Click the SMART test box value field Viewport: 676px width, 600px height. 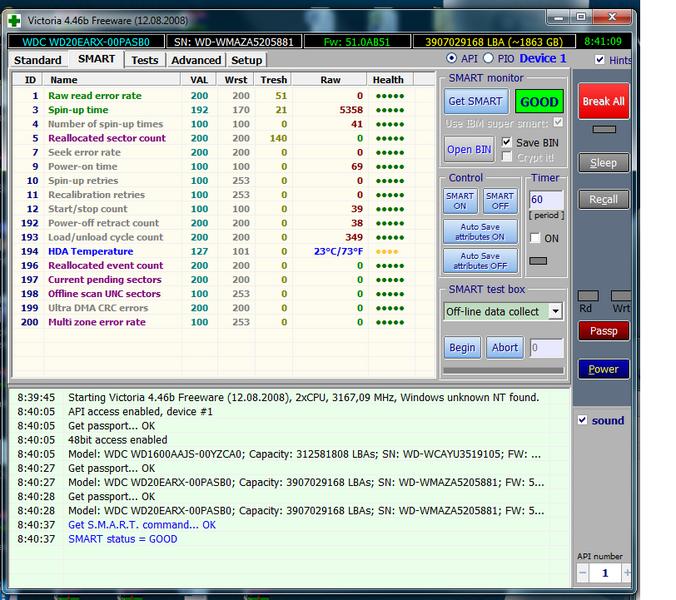coord(546,348)
